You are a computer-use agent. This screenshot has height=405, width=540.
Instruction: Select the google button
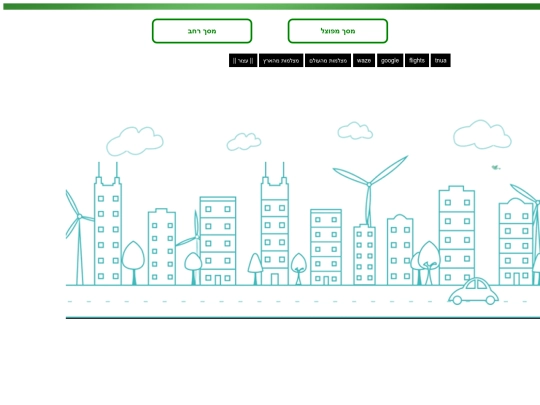coord(390,61)
